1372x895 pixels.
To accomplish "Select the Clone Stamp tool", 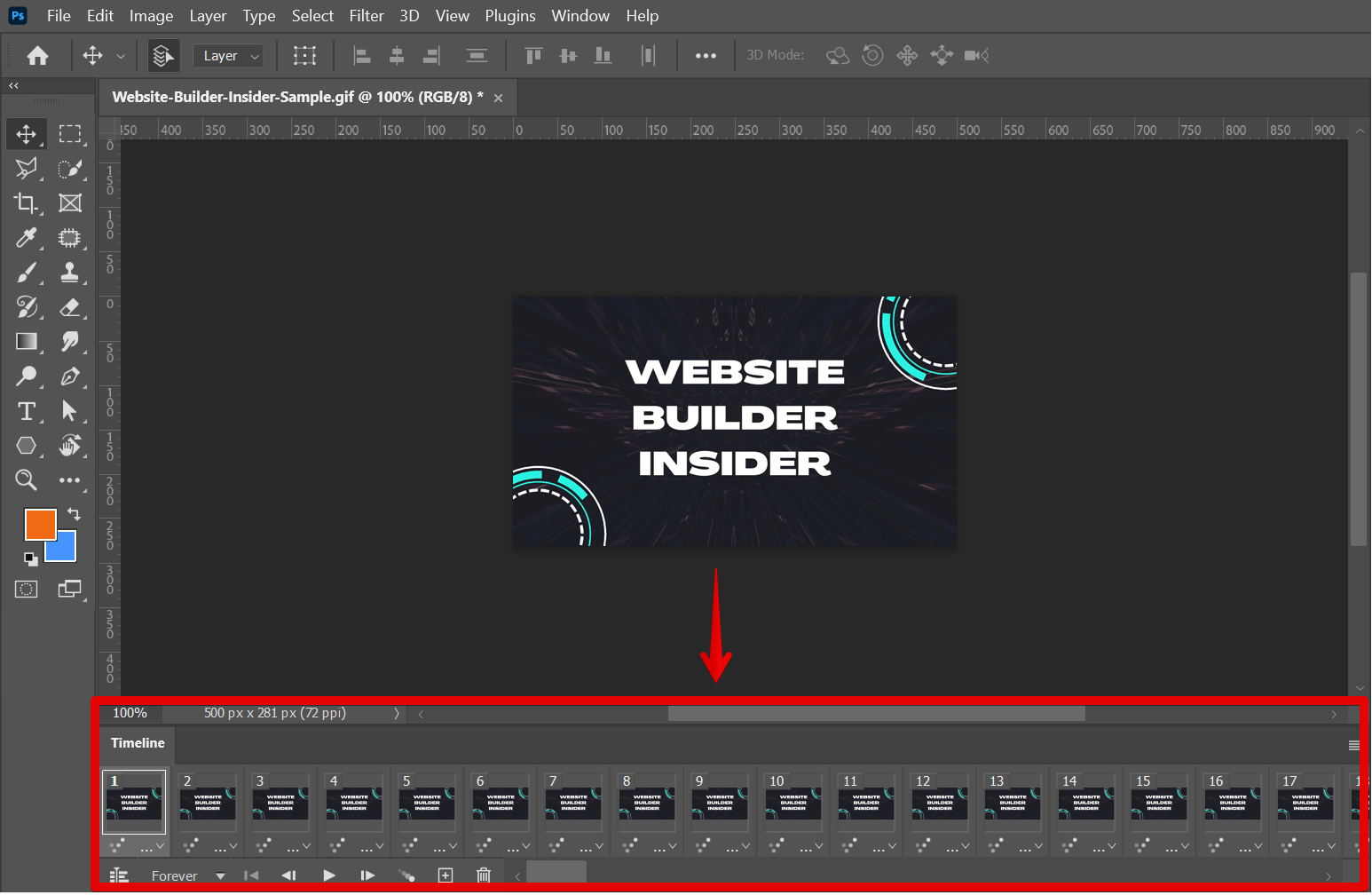I will coord(70,273).
